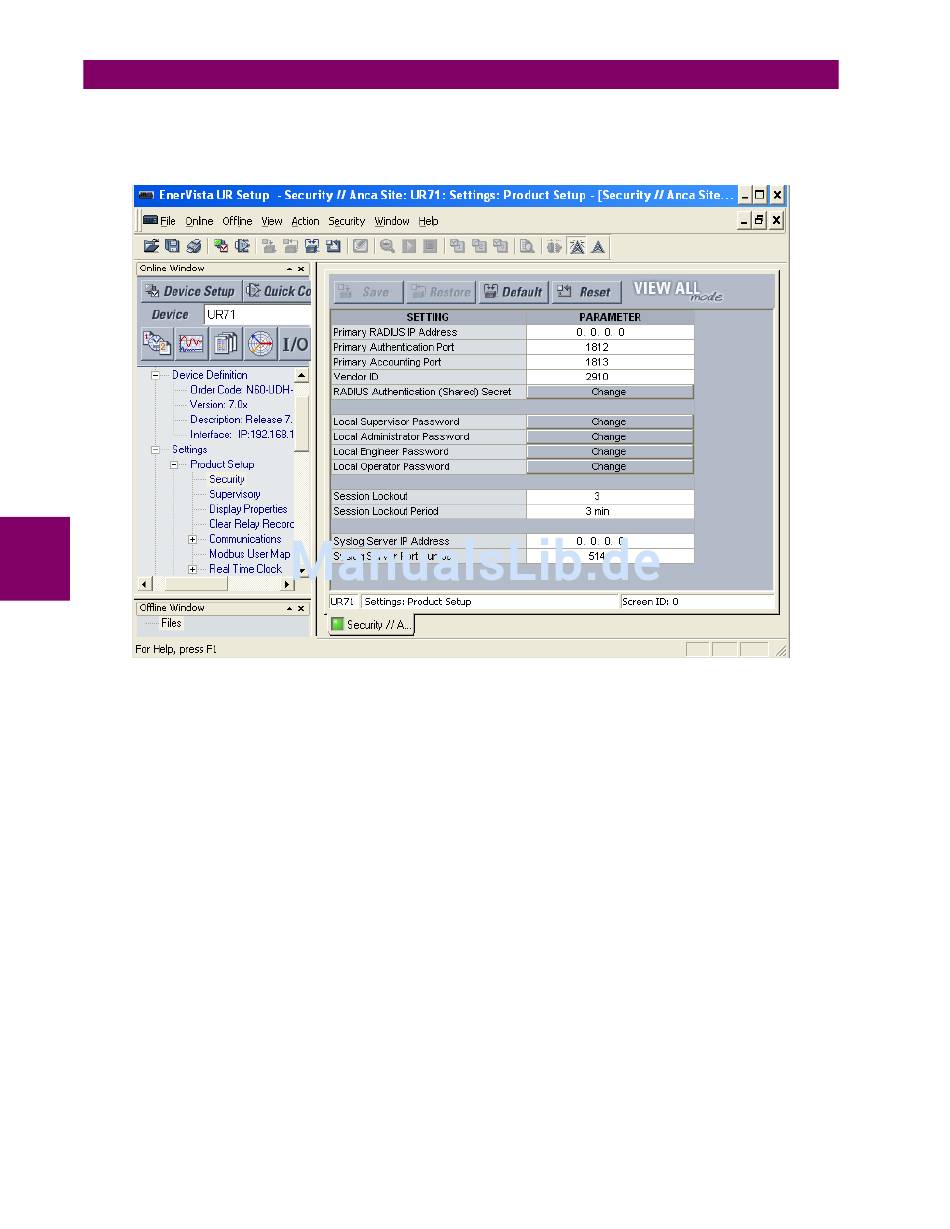
Task: Click the Syslog Server IP Address value
Action: click(x=610, y=541)
